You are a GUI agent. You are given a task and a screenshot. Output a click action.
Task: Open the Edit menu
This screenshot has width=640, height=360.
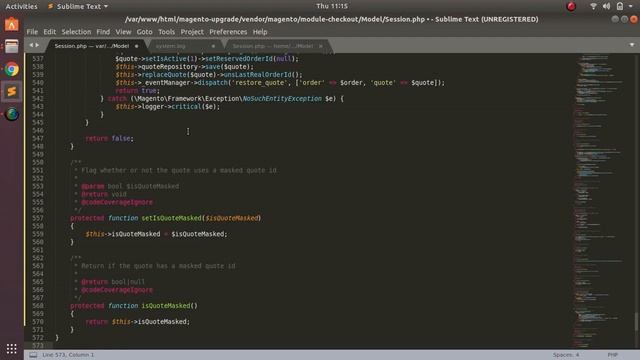pos(49,32)
